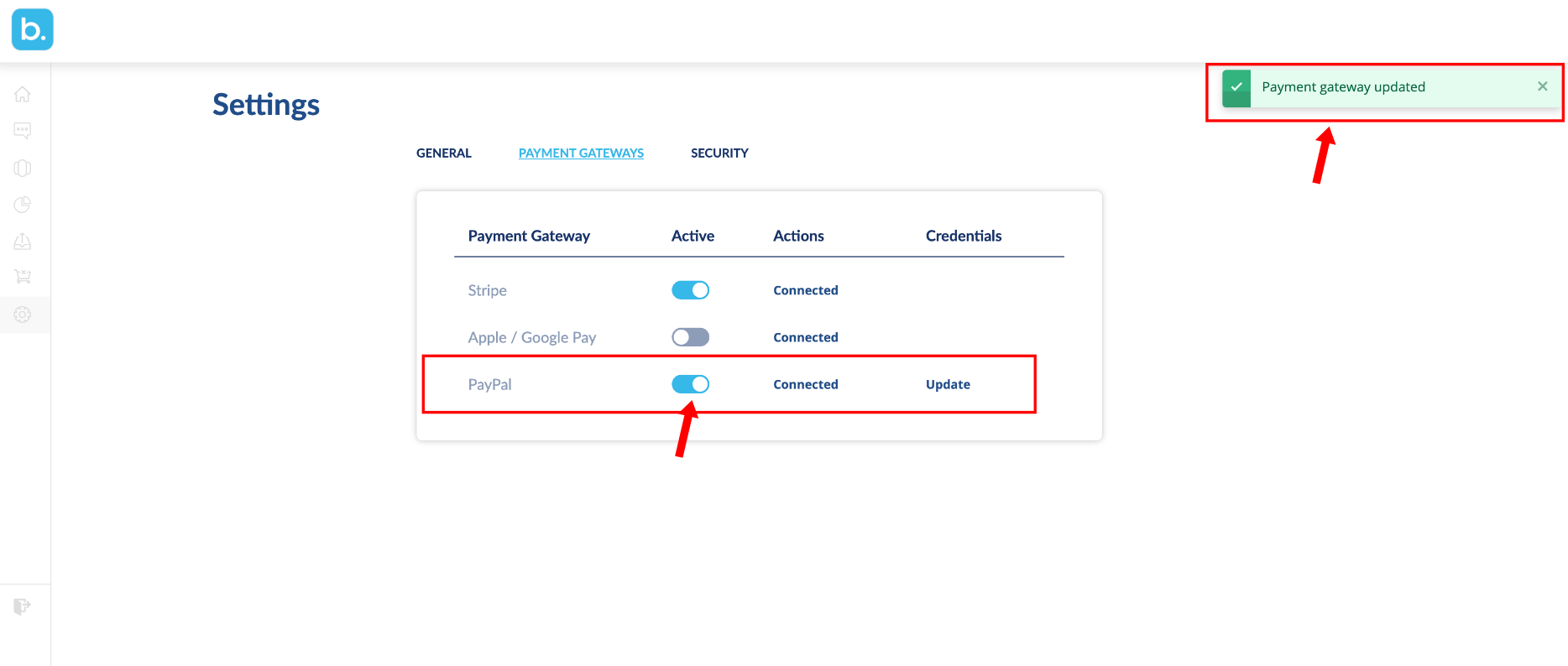The width and height of the screenshot is (1568, 666).
Task: Click Connected next to Apple / Google Pay
Action: (806, 337)
